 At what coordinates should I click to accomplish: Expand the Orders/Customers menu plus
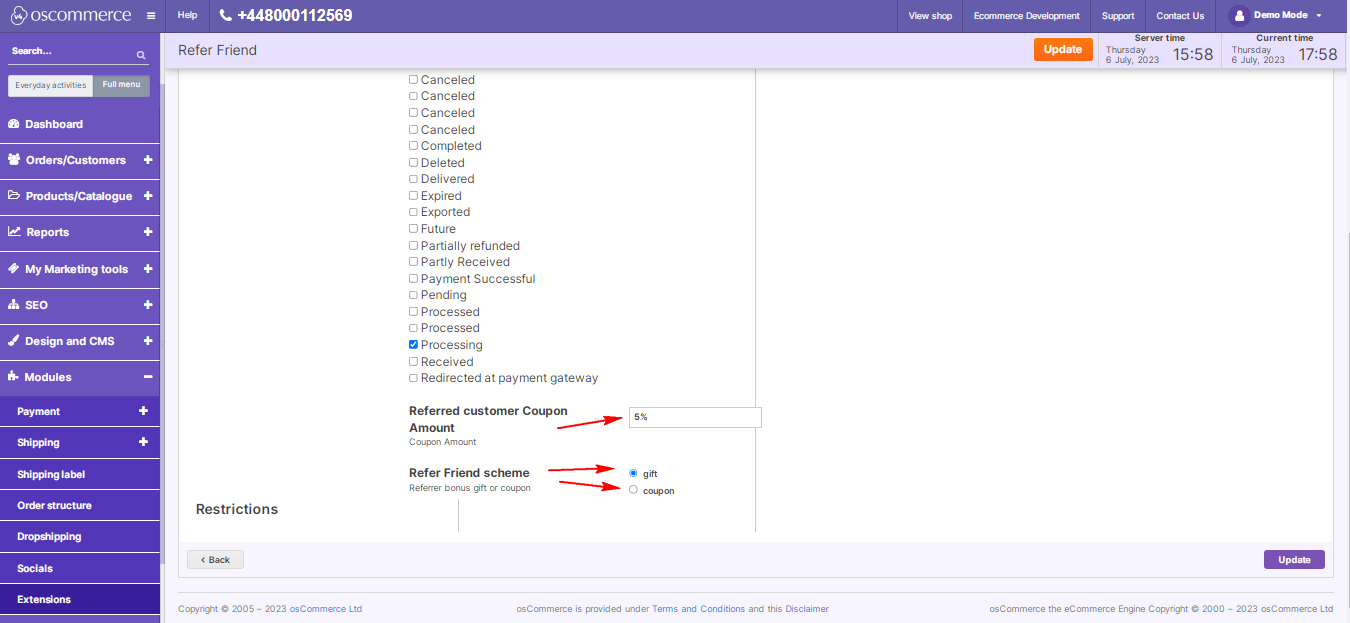click(148, 160)
